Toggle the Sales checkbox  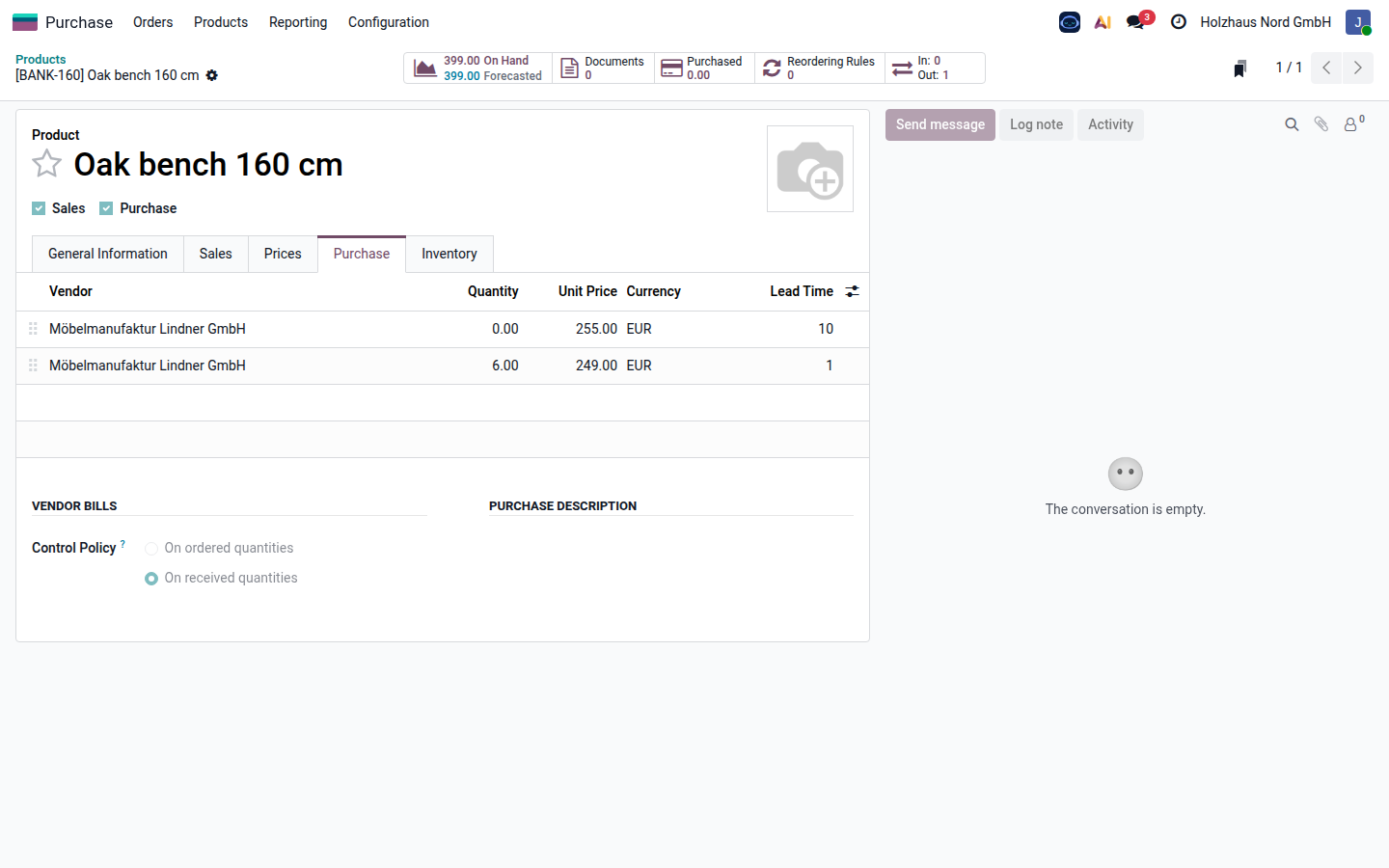39,208
